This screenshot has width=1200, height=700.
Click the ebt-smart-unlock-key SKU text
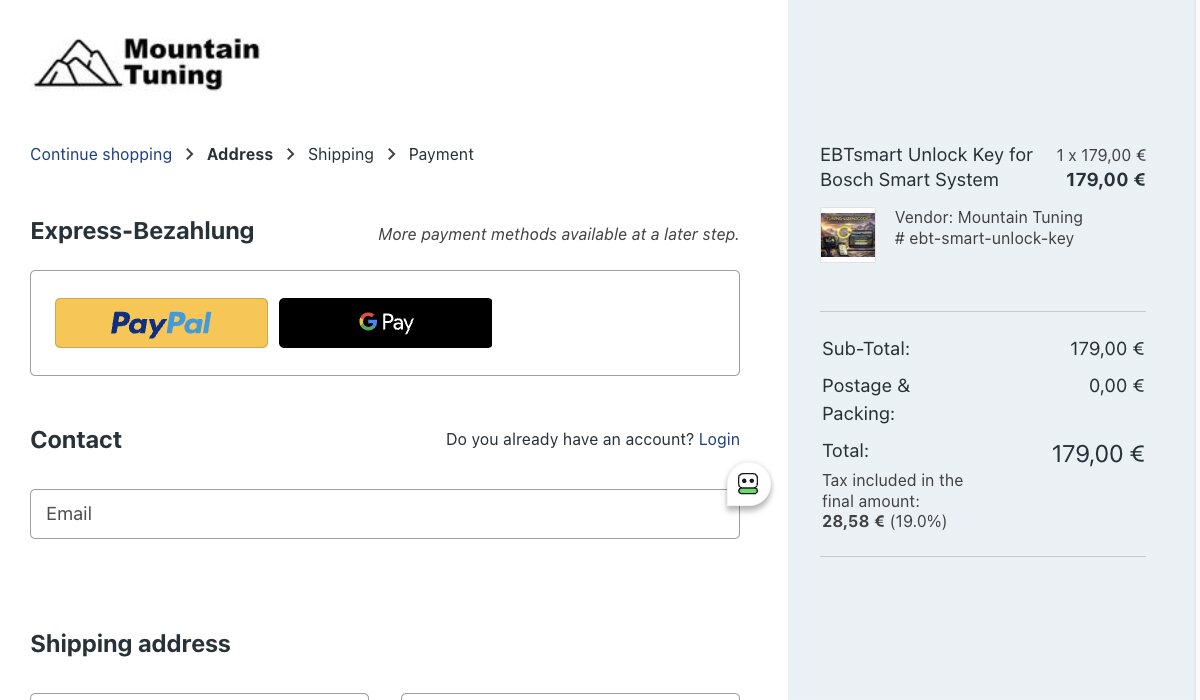click(x=984, y=239)
